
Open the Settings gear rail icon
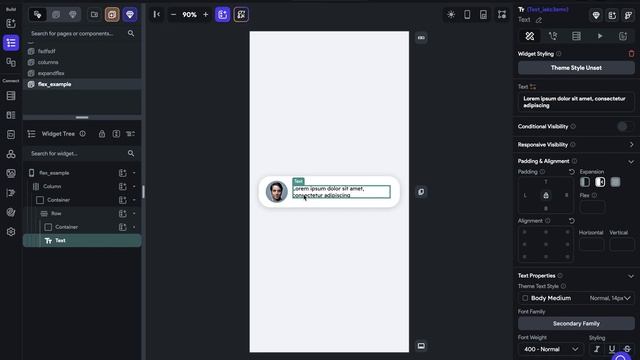pos(11,231)
